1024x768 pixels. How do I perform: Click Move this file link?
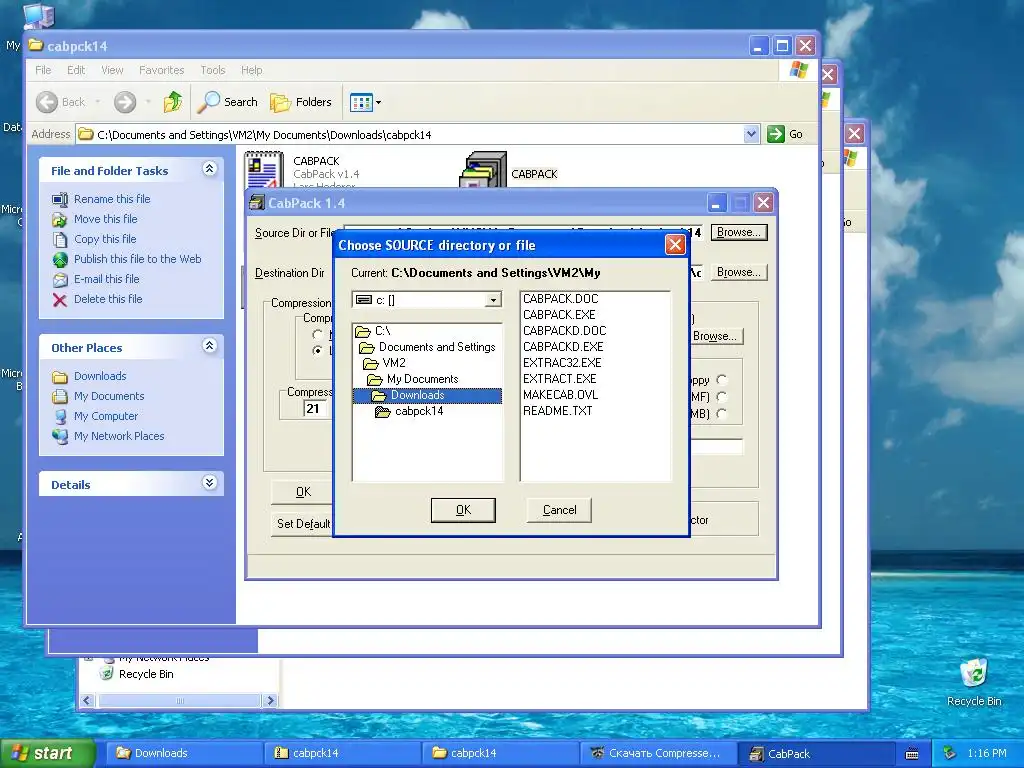(105, 219)
